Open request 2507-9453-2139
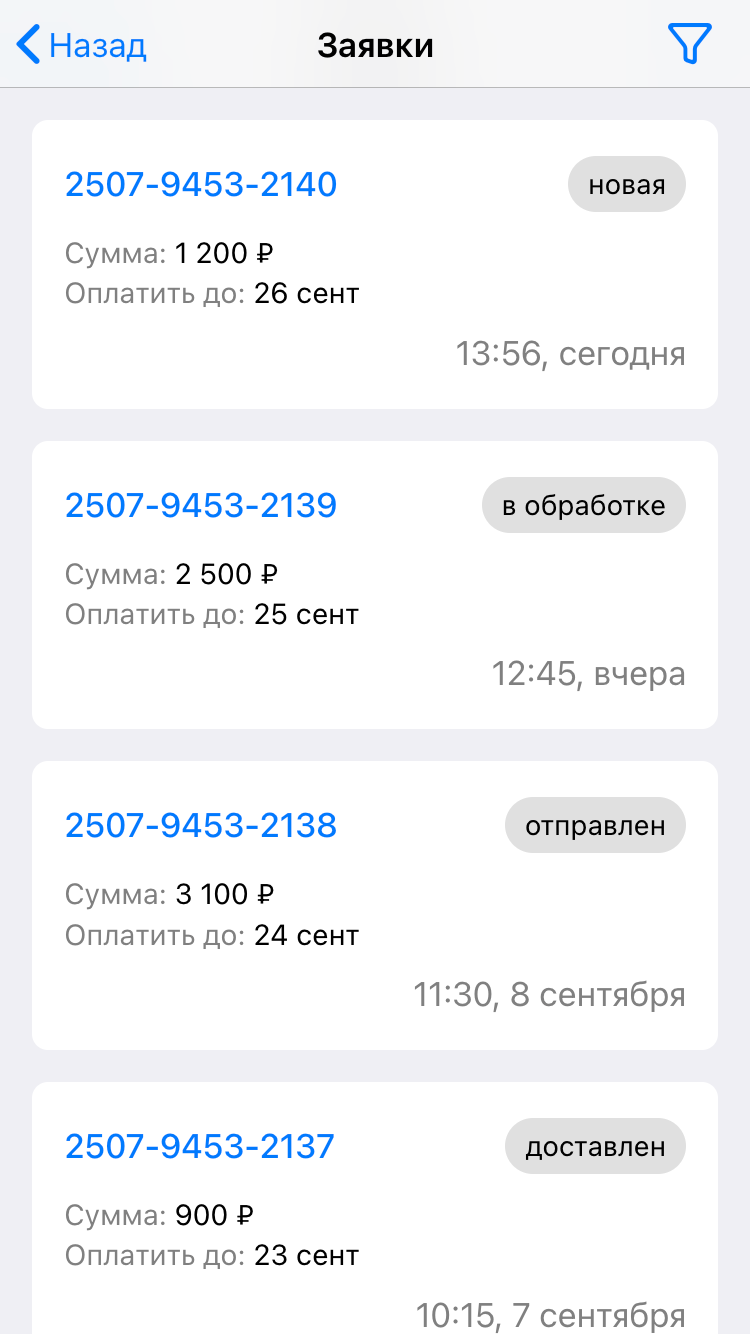750x1334 pixels. coord(201,505)
